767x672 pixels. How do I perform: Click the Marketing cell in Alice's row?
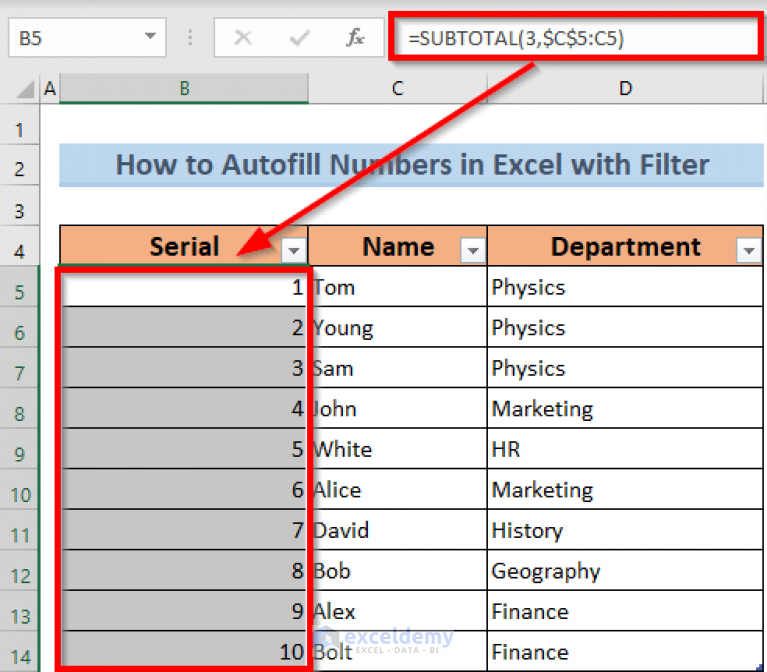[x=625, y=490]
